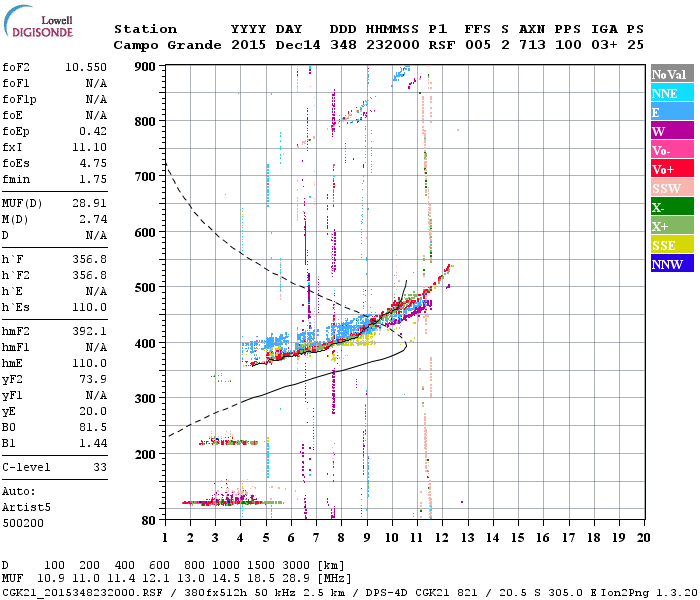Viewport: 700px width, 600px height.
Task: Click the fmin value 1.75
Action: pos(93,179)
